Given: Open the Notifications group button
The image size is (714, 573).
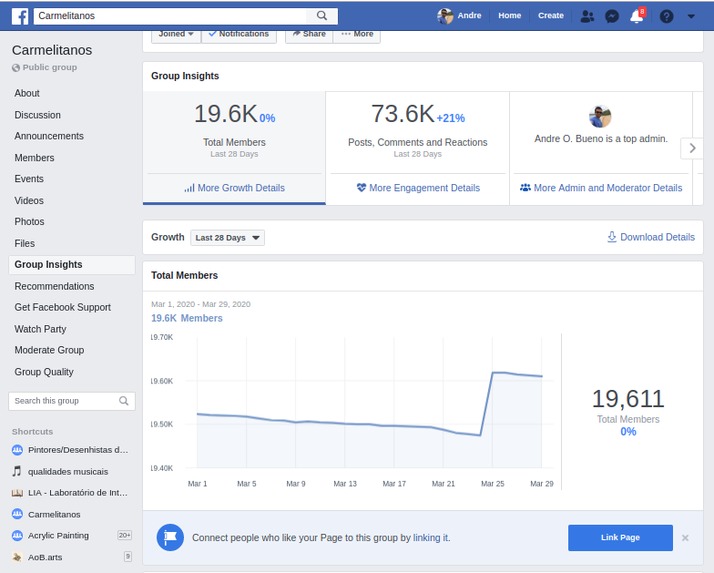Looking at the screenshot, I should coord(239,35).
